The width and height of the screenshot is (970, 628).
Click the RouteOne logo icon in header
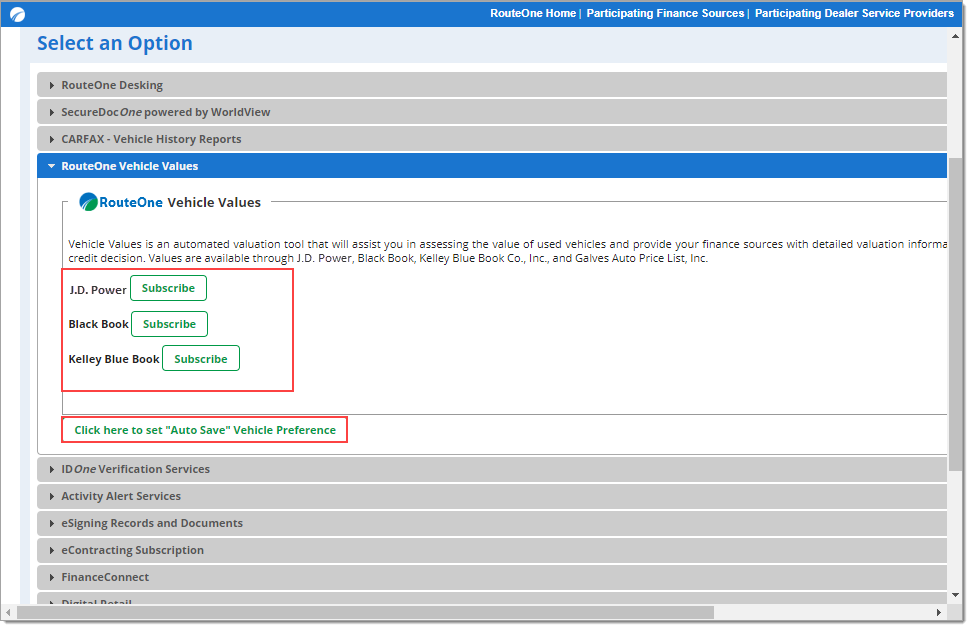17,14
